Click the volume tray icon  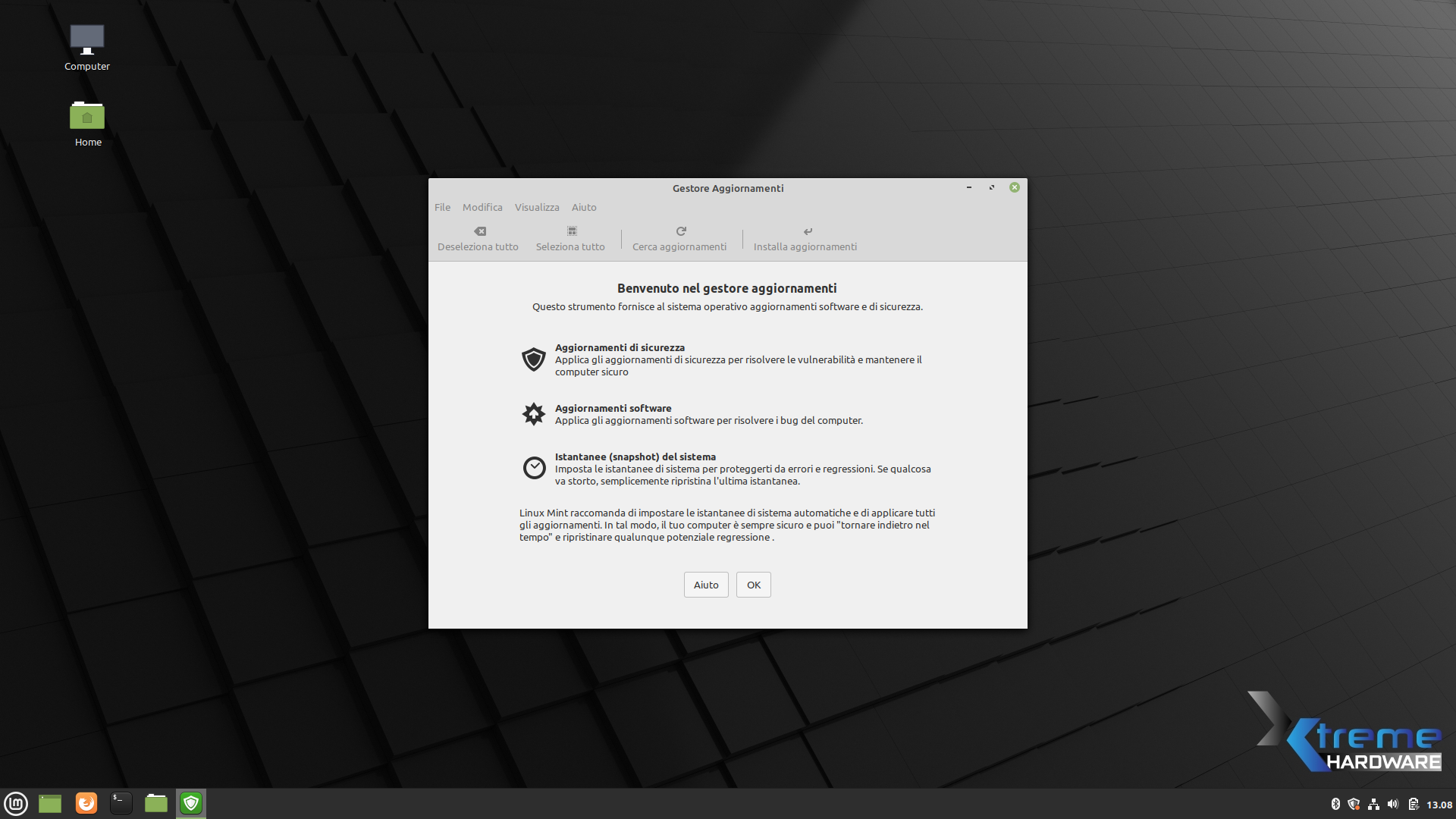click(1393, 805)
